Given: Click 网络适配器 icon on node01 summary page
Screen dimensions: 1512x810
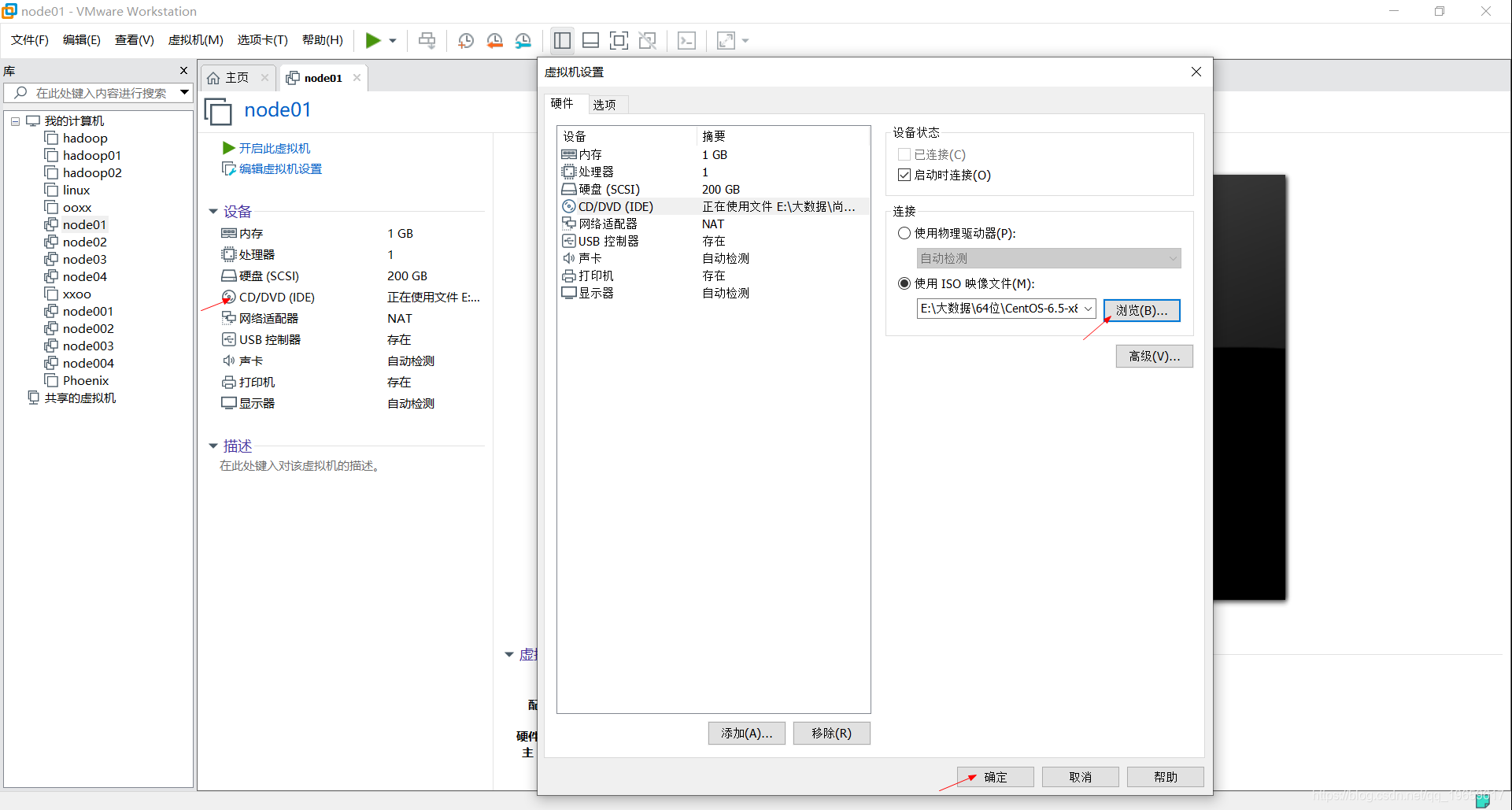Looking at the screenshot, I should (228, 318).
